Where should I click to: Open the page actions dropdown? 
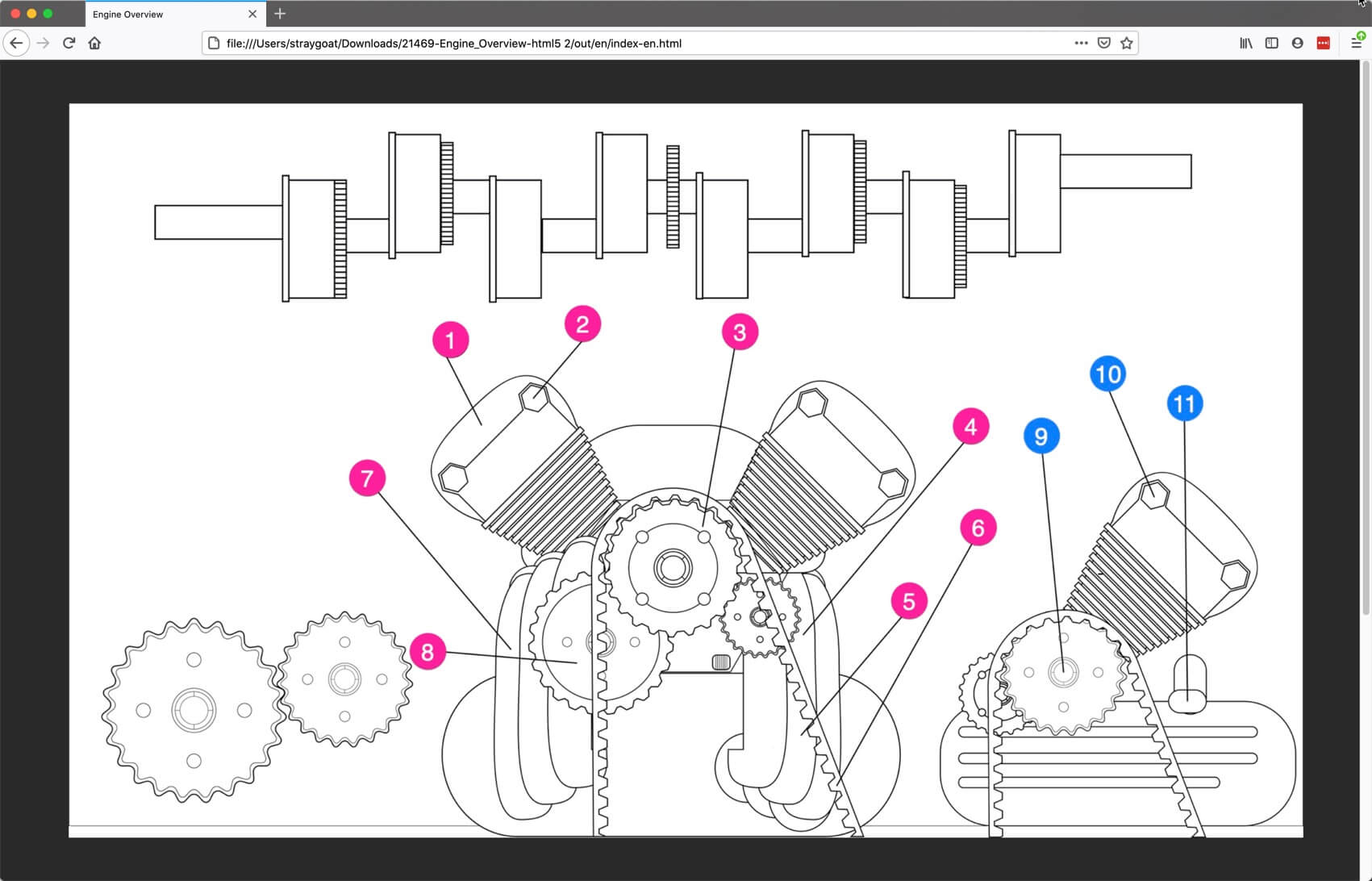click(x=1081, y=43)
